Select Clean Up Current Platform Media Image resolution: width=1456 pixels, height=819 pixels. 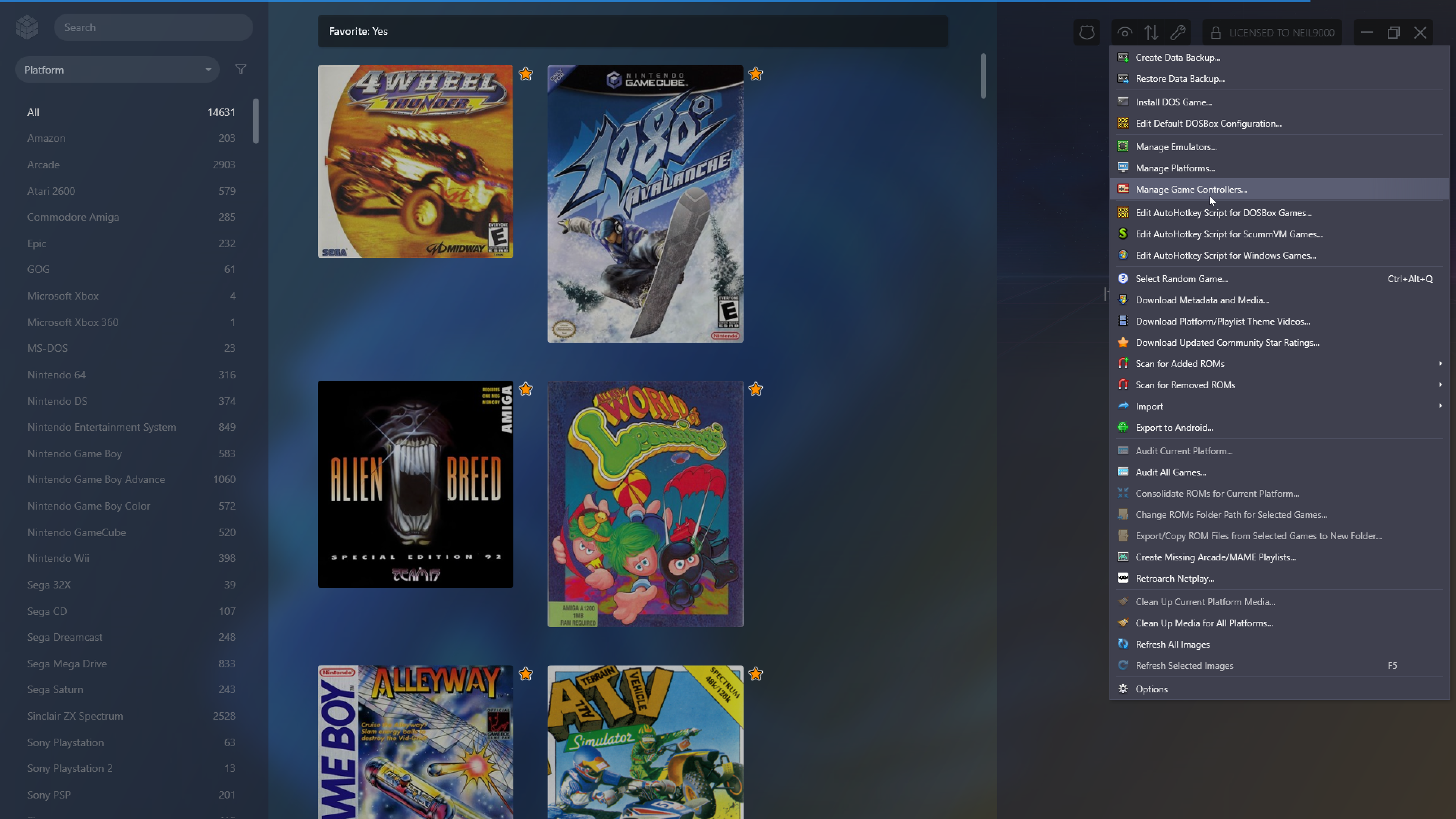(1280, 602)
